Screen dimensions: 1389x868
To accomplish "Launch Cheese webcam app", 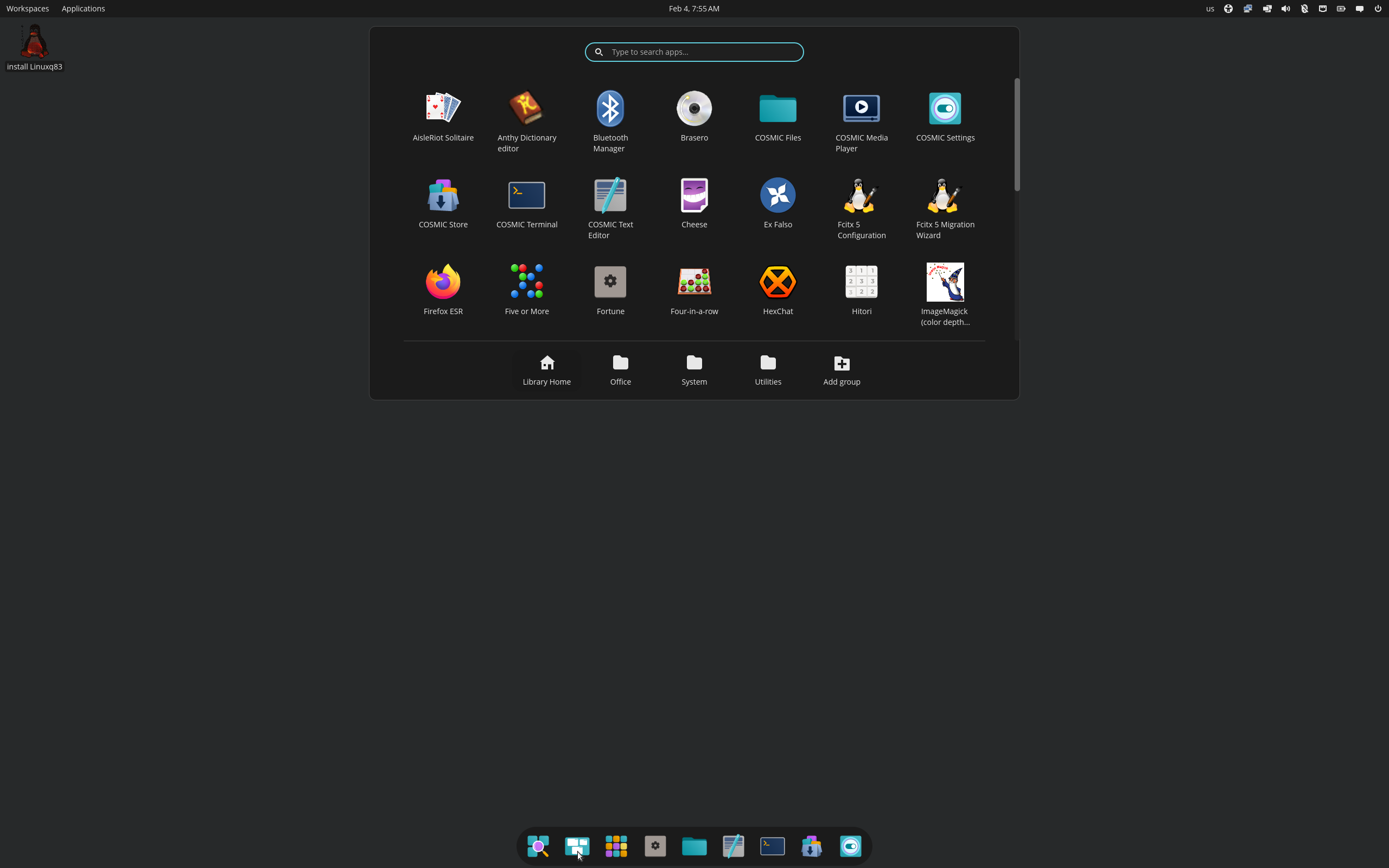I will pyautogui.click(x=694, y=205).
